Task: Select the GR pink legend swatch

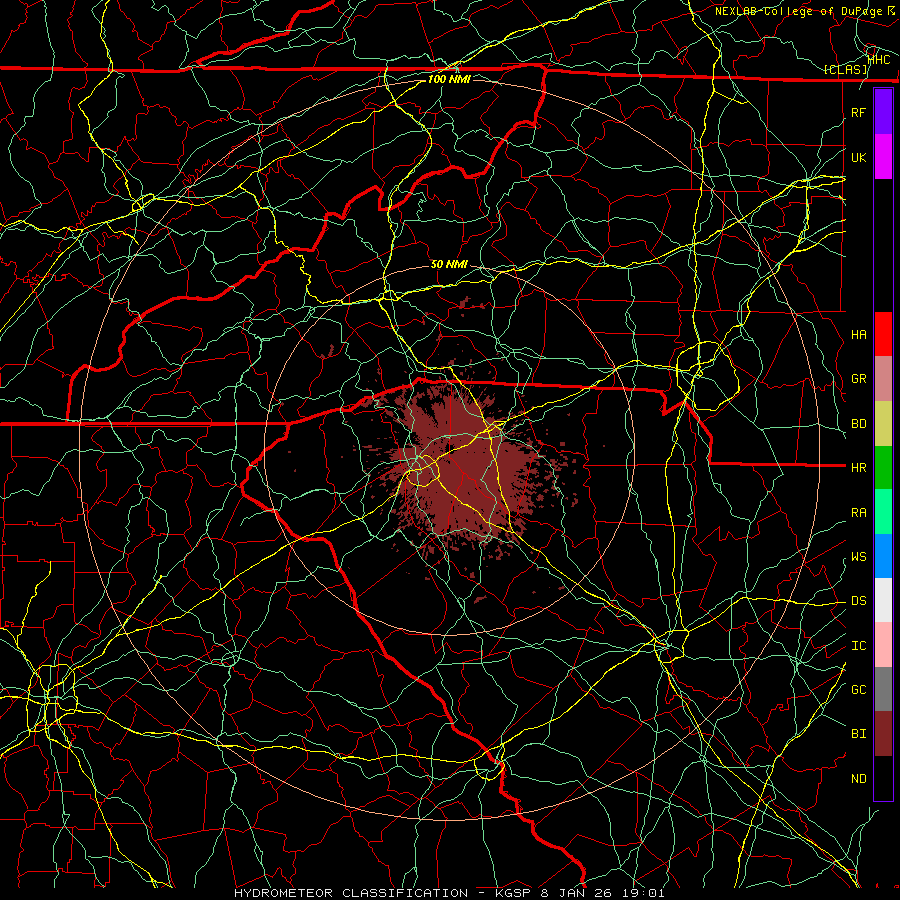Action: coord(883,378)
